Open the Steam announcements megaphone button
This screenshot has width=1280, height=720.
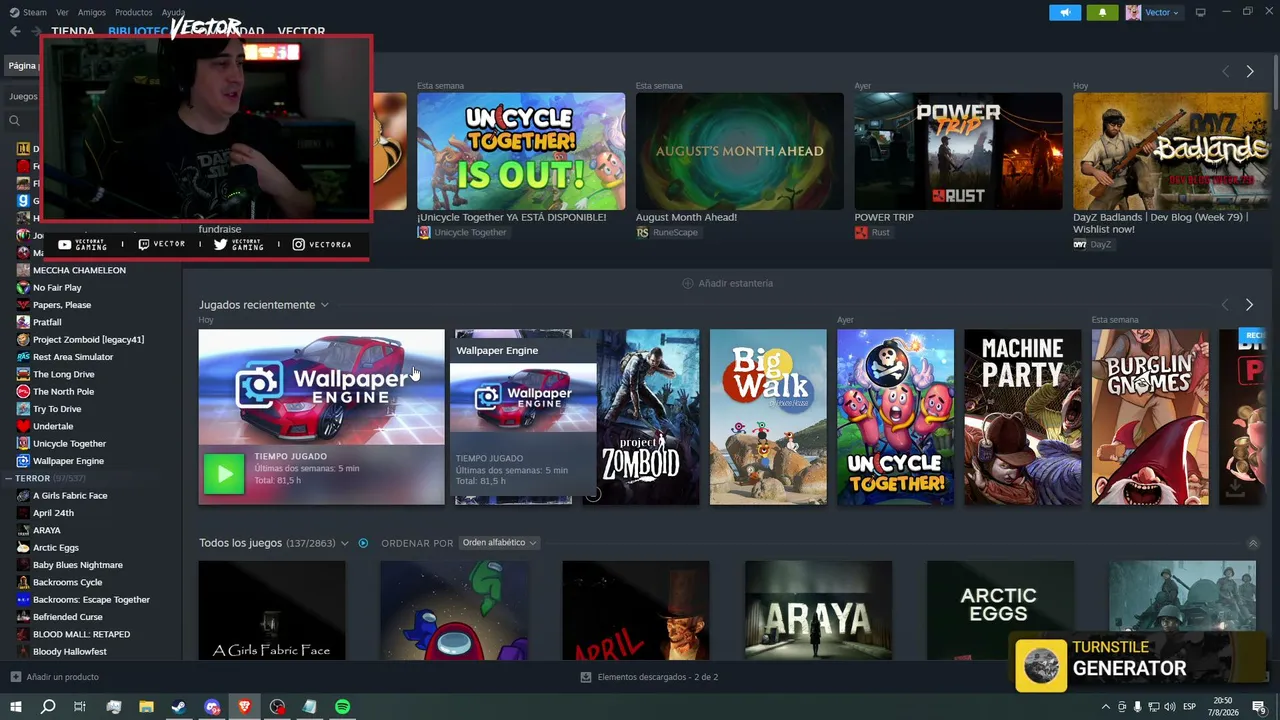pyautogui.click(x=1065, y=12)
